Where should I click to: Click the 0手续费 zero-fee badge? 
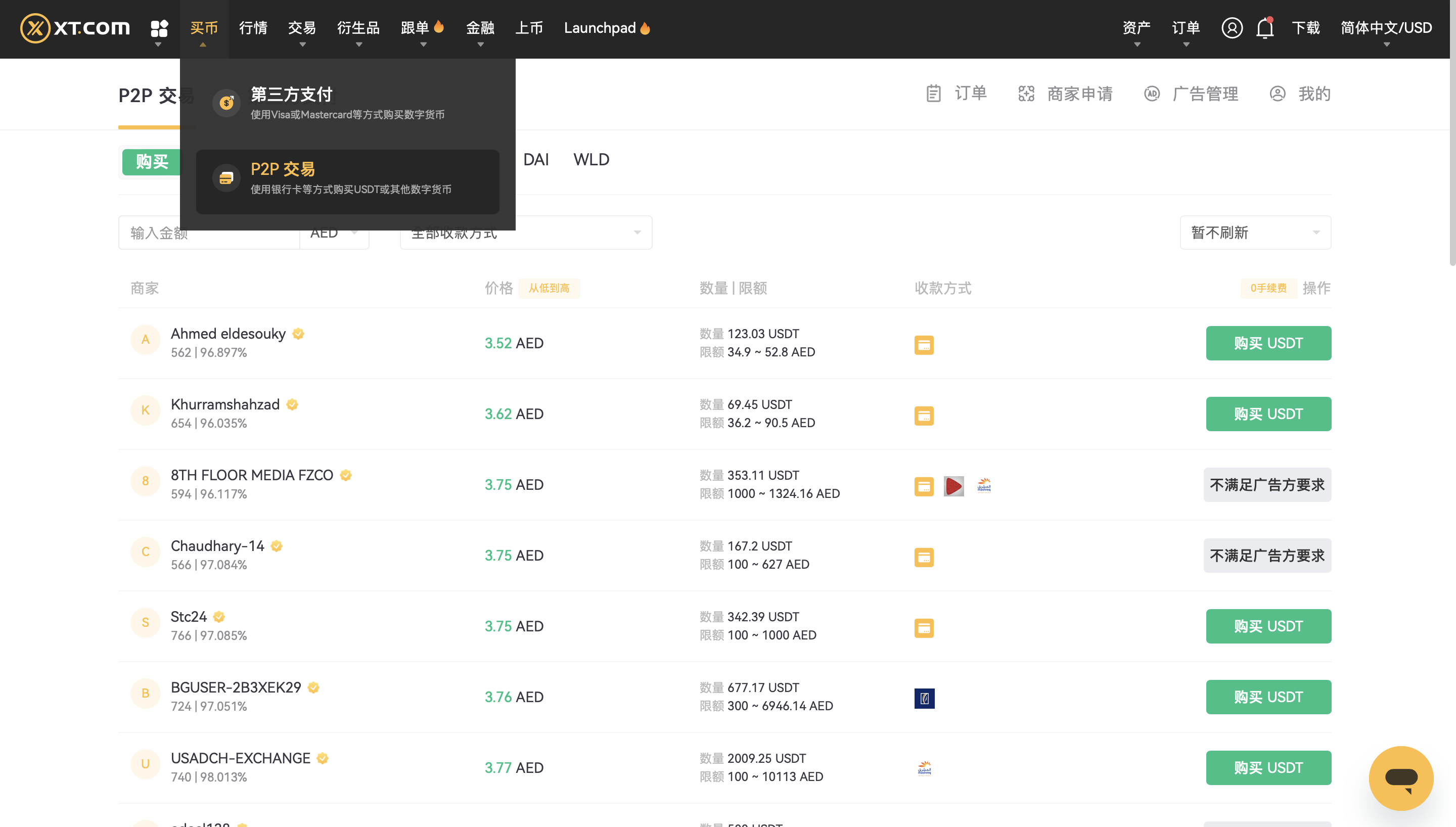(x=1268, y=288)
